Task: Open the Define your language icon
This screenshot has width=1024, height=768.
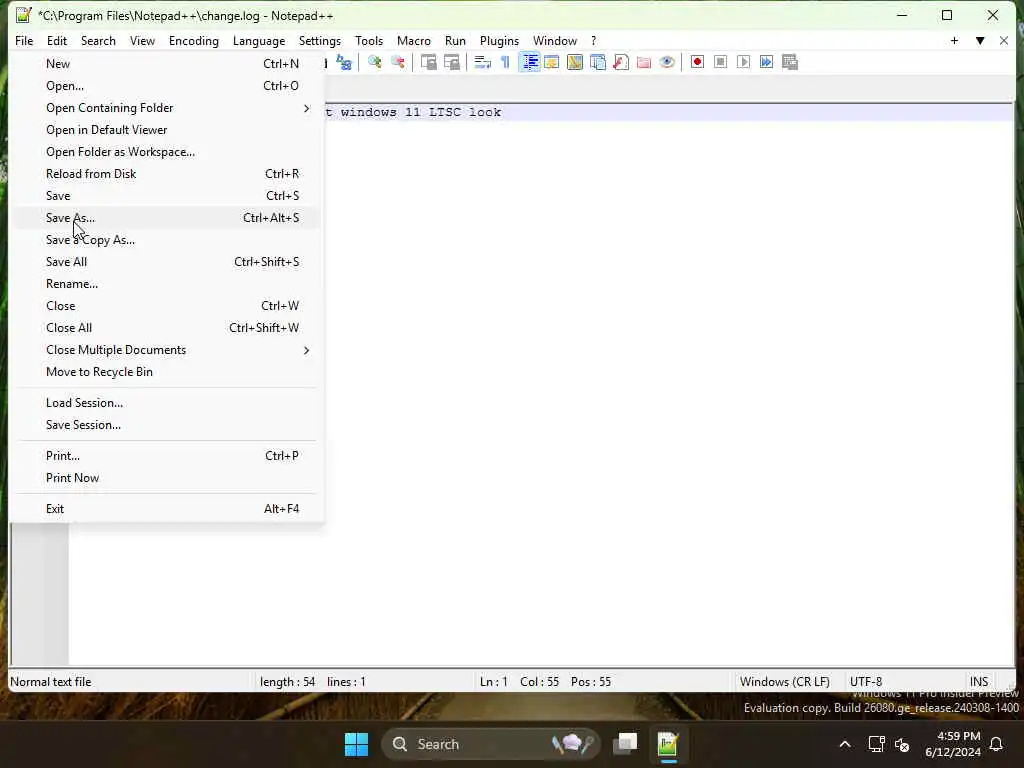Action: pos(552,62)
